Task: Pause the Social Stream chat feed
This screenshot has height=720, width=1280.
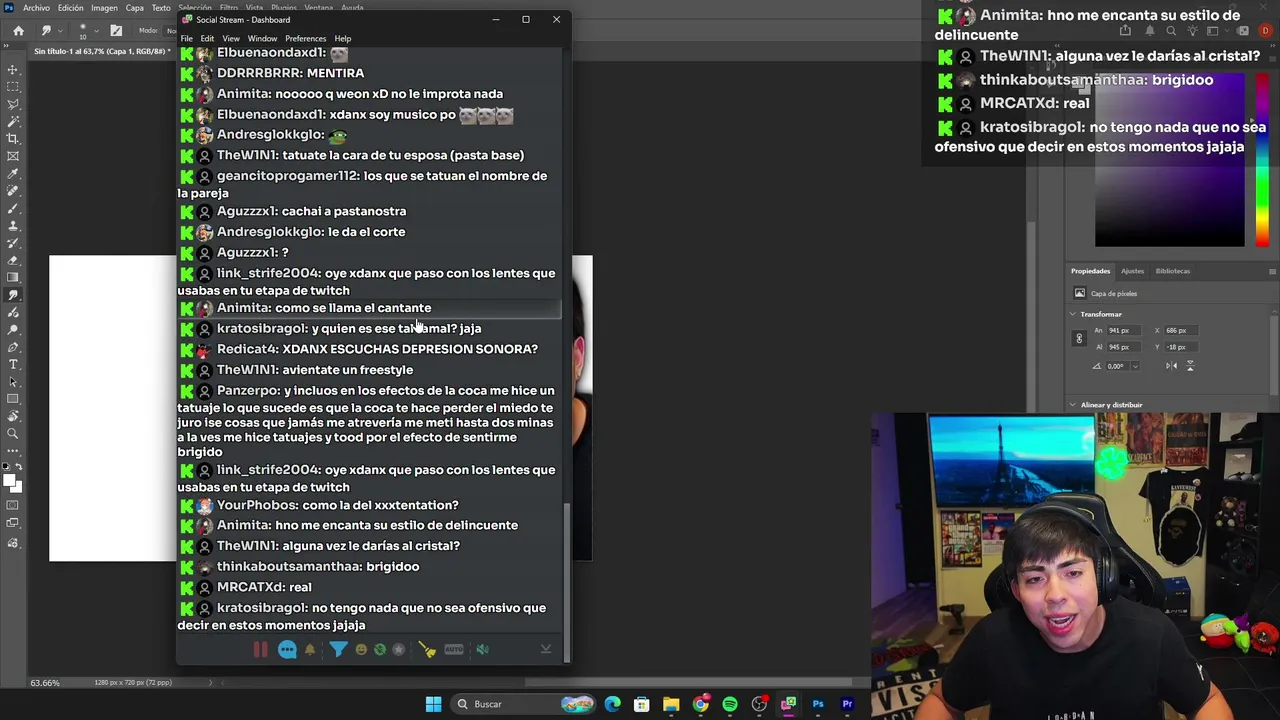Action: tap(260, 650)
